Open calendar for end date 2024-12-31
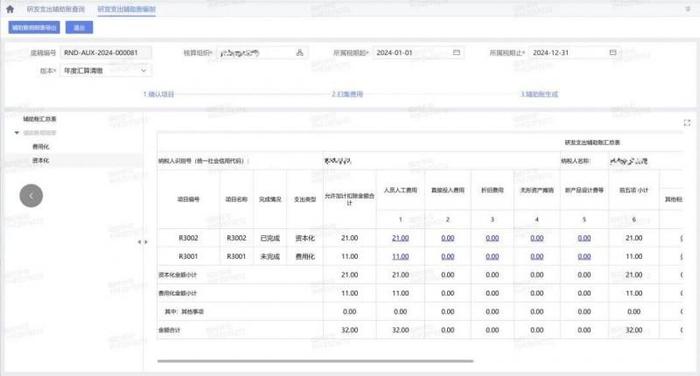 (x=612, y=52)
